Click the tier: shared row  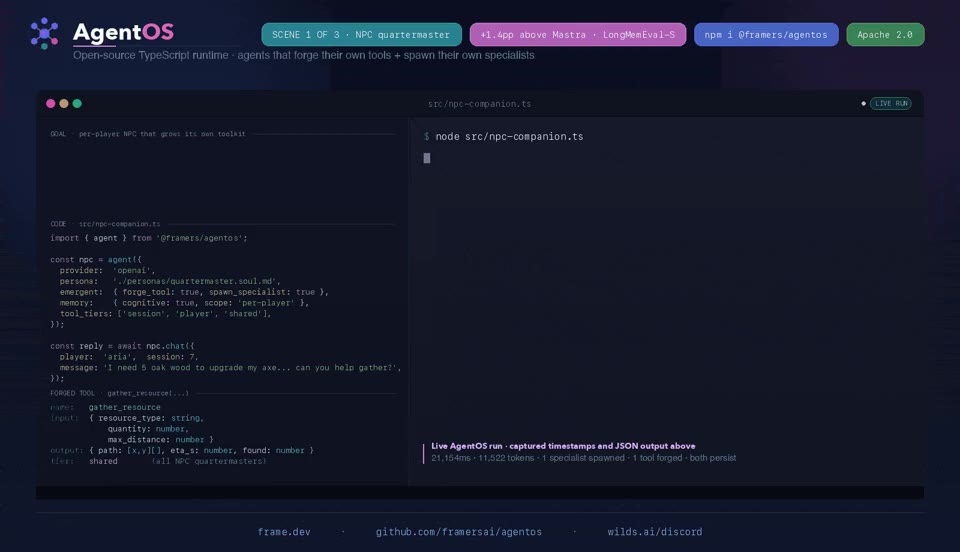point(158,461)
